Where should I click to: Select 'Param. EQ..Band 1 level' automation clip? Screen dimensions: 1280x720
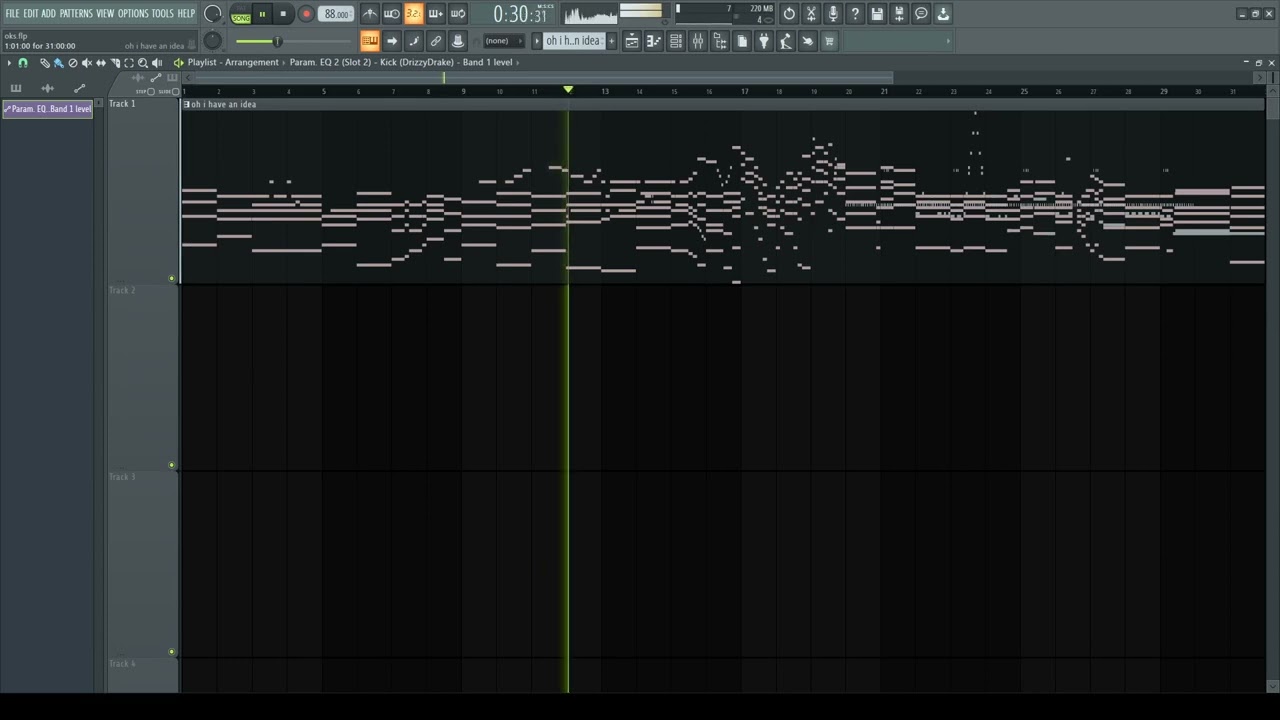tap(48, 109)
